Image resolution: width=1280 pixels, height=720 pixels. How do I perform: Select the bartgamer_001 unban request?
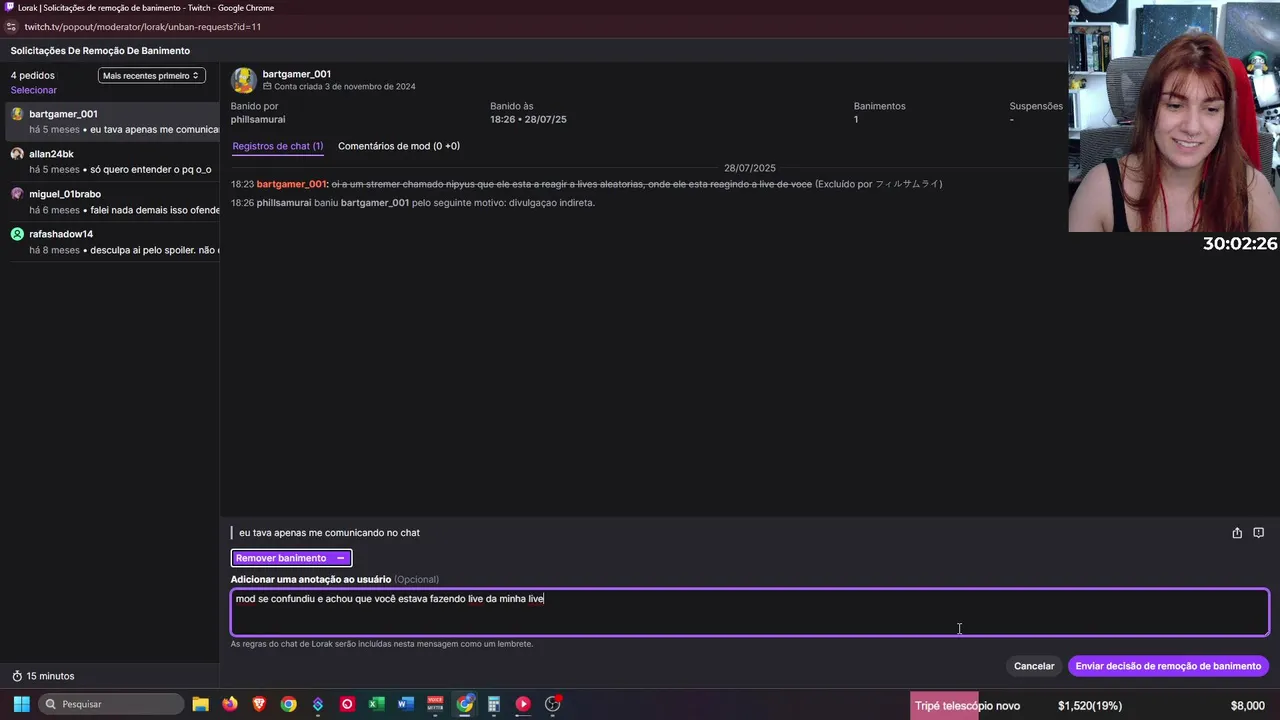point(112,121)
